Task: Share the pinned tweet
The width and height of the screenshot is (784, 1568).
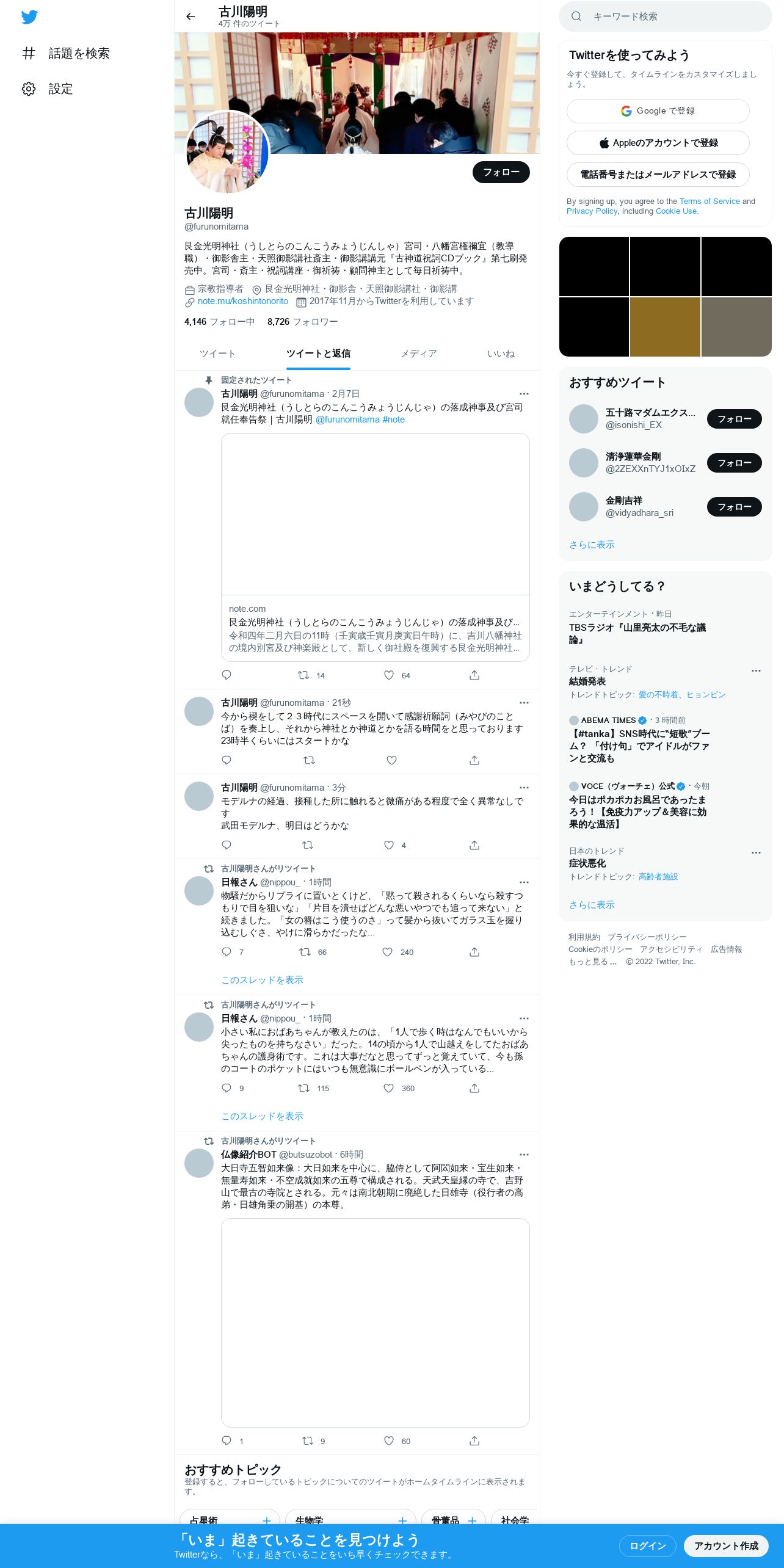Action: click(x=474, y=675)
